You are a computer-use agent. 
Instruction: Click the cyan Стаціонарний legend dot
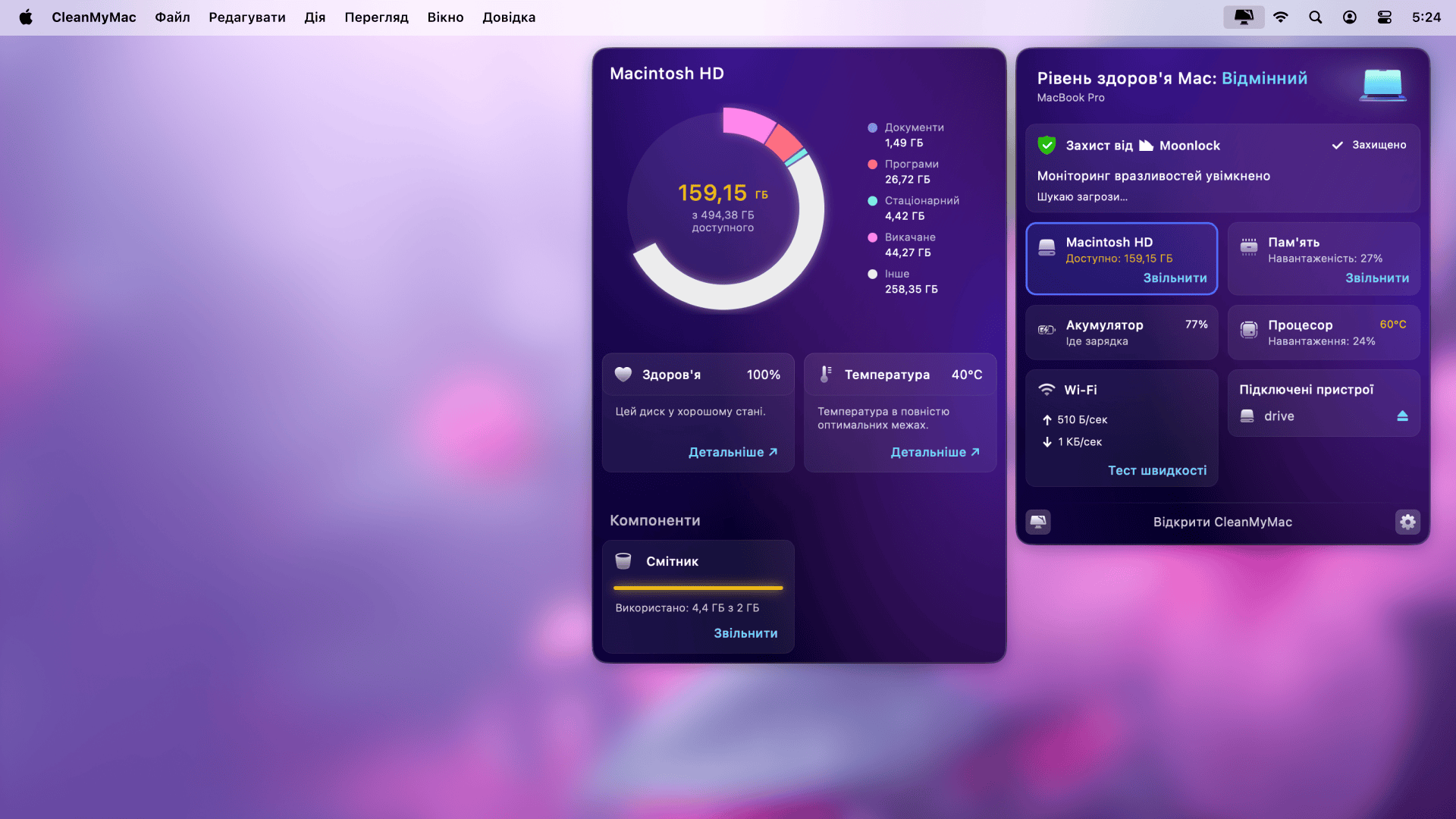[872, 200]
